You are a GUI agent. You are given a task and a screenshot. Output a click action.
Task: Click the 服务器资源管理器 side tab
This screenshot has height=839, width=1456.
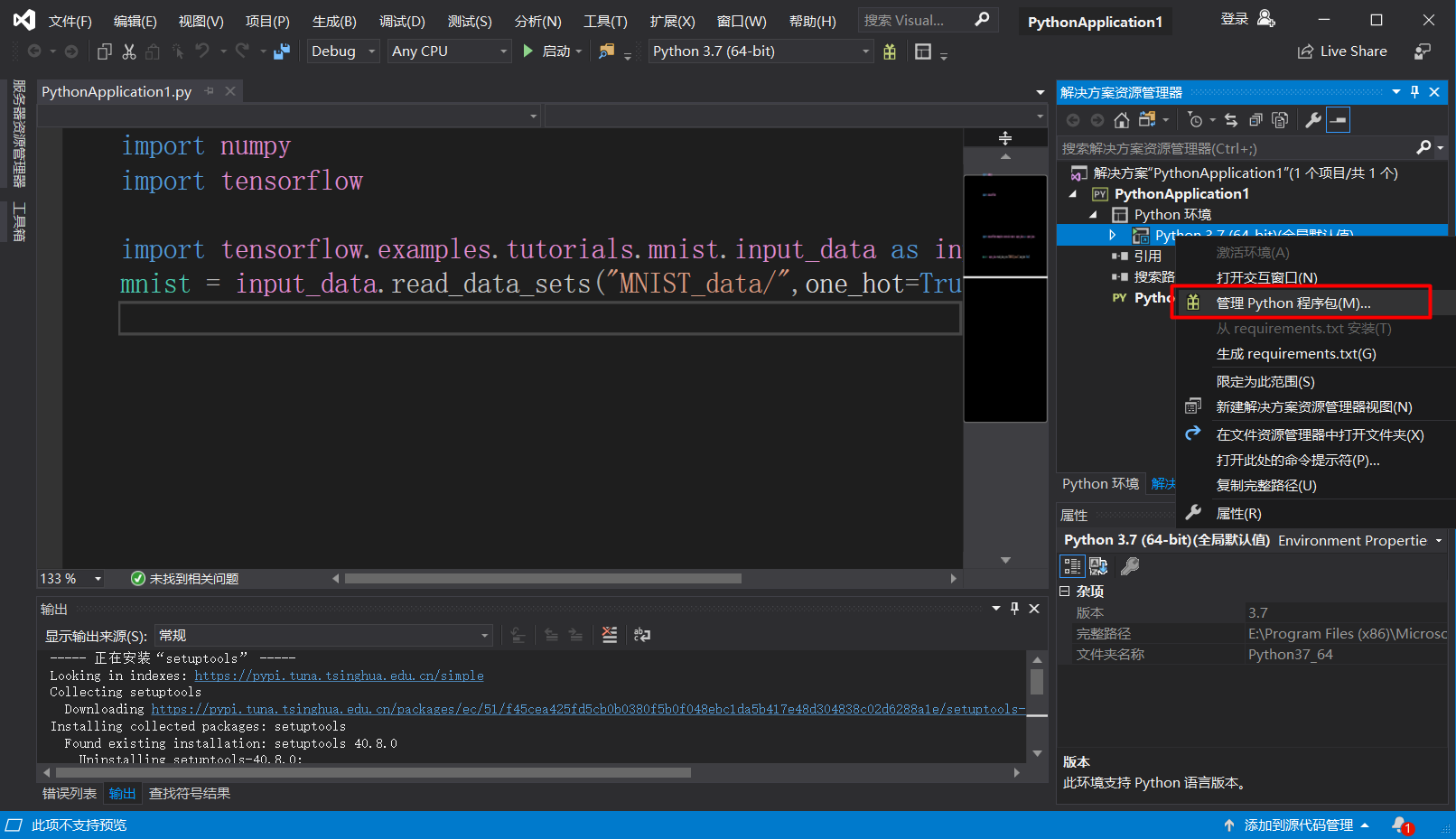[x=18, y=134]
